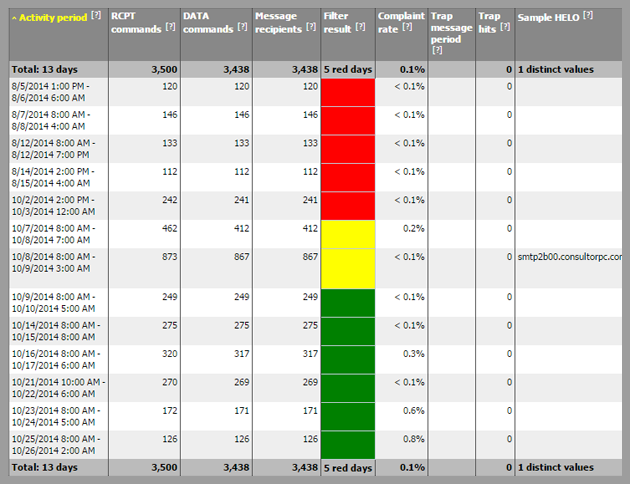
Task: Click the top RCPT total 3,500
Action: tap(164, 69)
